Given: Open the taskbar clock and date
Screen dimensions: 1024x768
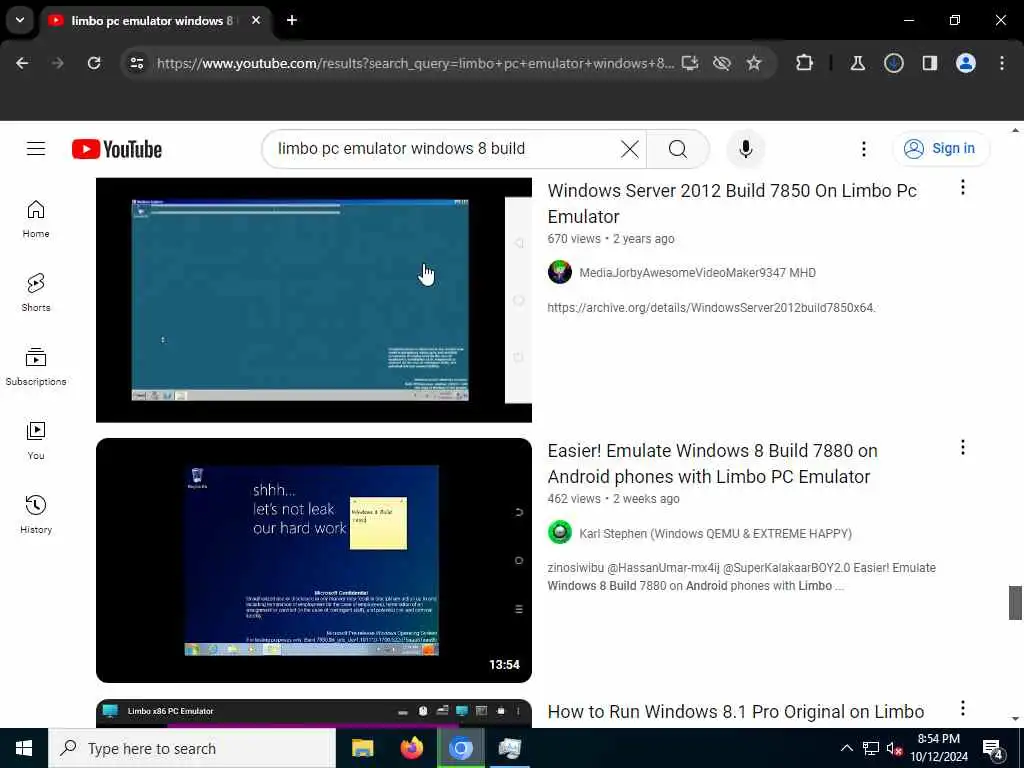Looking at the screenshot, I should click(938, 748).
